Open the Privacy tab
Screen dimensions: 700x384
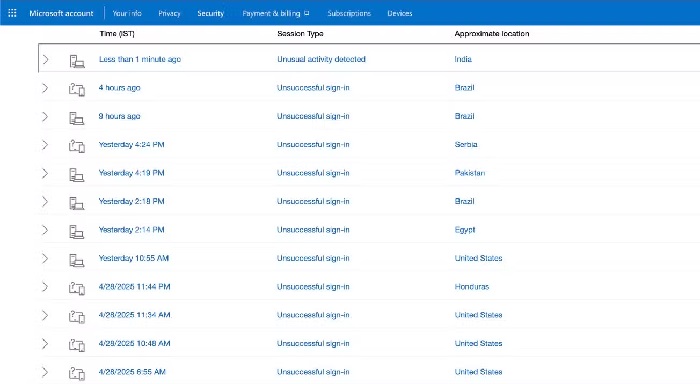click(x=169, y=13)
